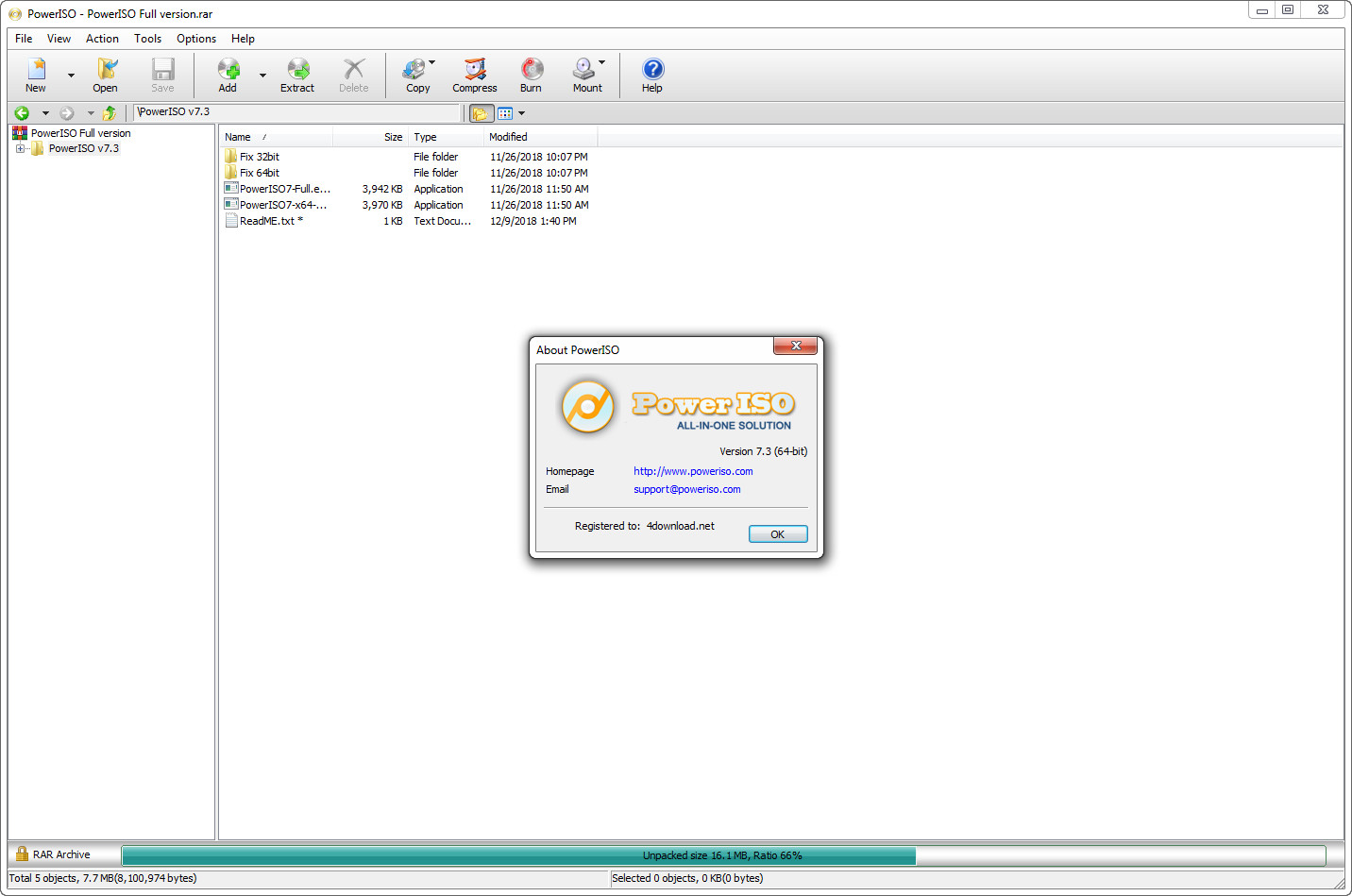Click the 3,942 KB size cell

(382, 189)
